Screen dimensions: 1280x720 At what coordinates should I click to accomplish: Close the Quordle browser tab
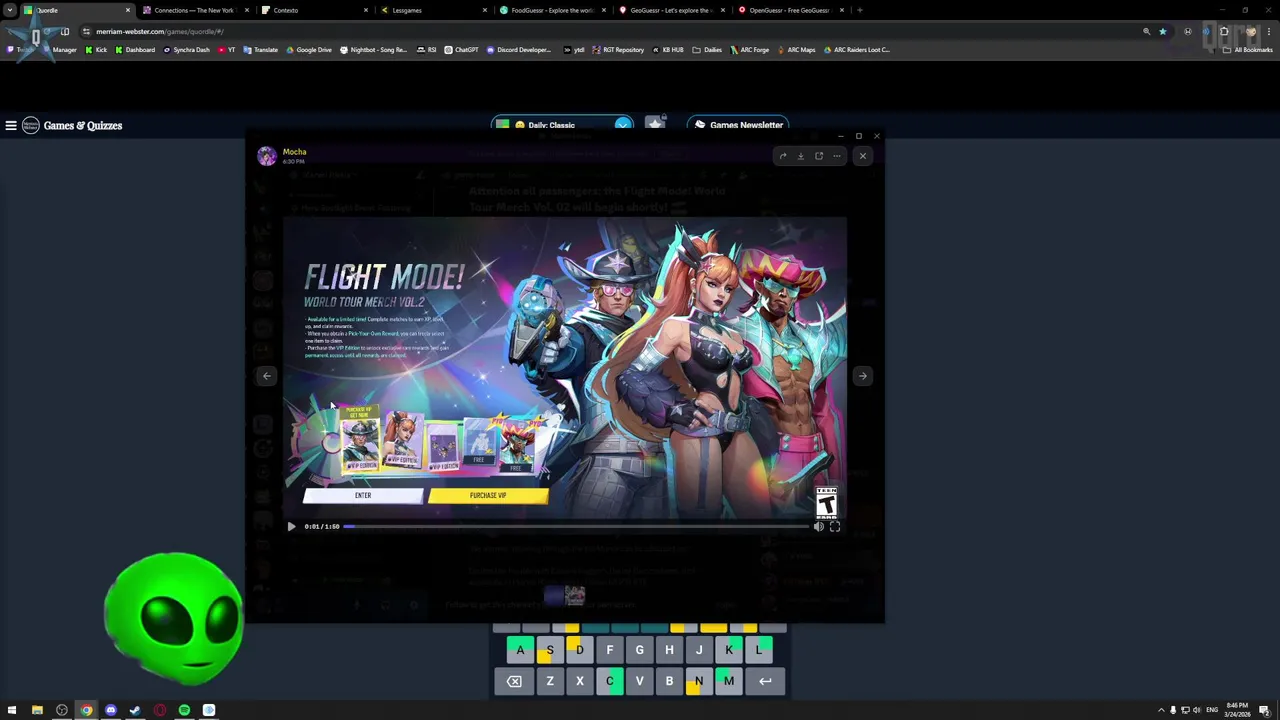pyautogui.click(x=127, y=10)
